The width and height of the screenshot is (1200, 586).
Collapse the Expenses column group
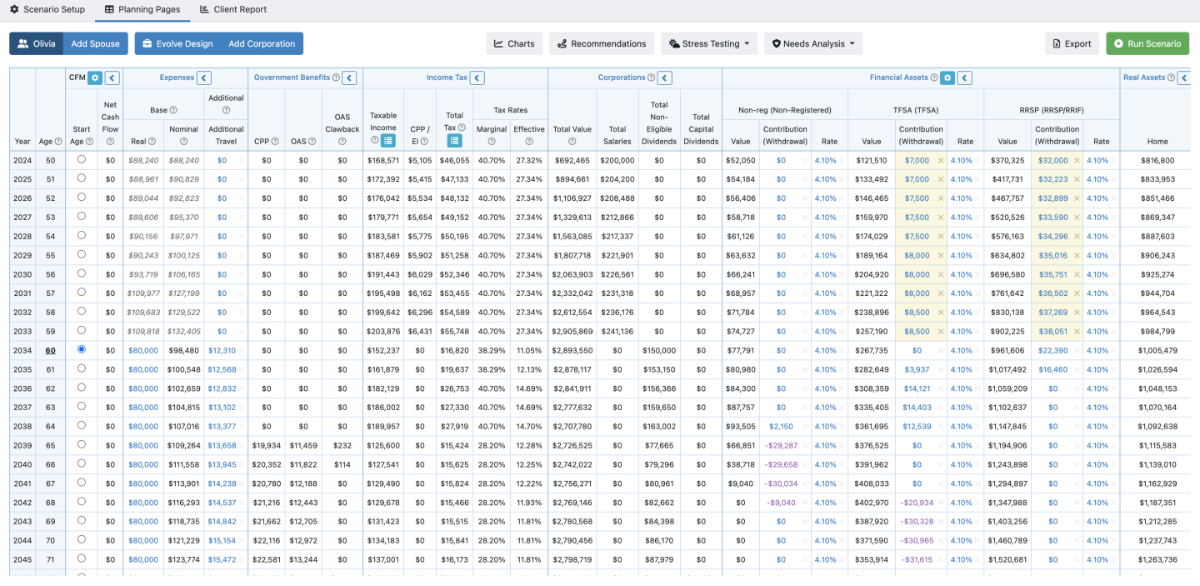[x=204, y=77]
